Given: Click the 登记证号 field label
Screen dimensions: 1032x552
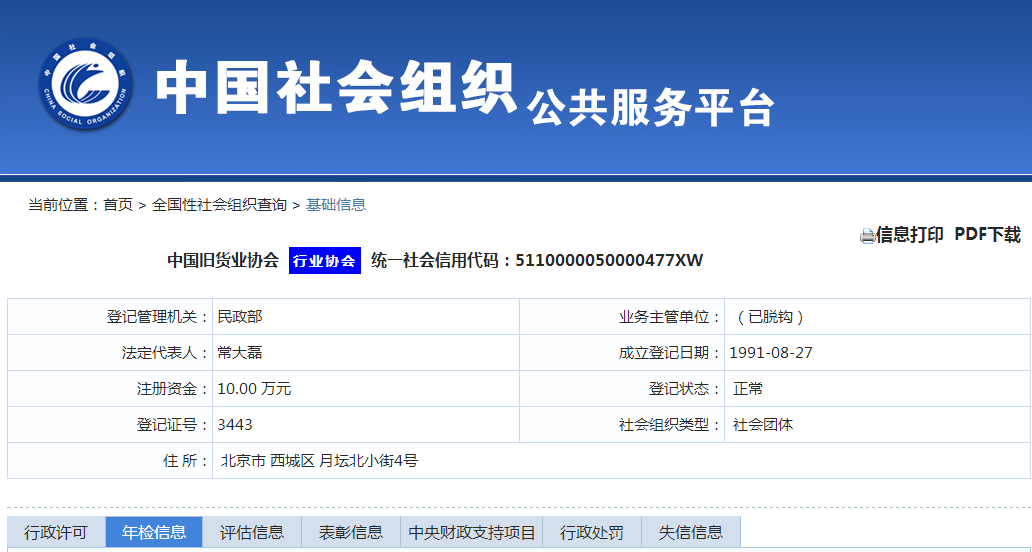Looking at the screenshot, I should (174, 425).
